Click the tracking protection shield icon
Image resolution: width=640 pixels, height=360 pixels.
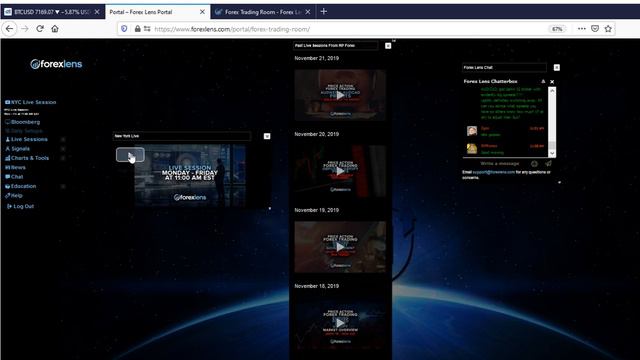coord(124,29)
